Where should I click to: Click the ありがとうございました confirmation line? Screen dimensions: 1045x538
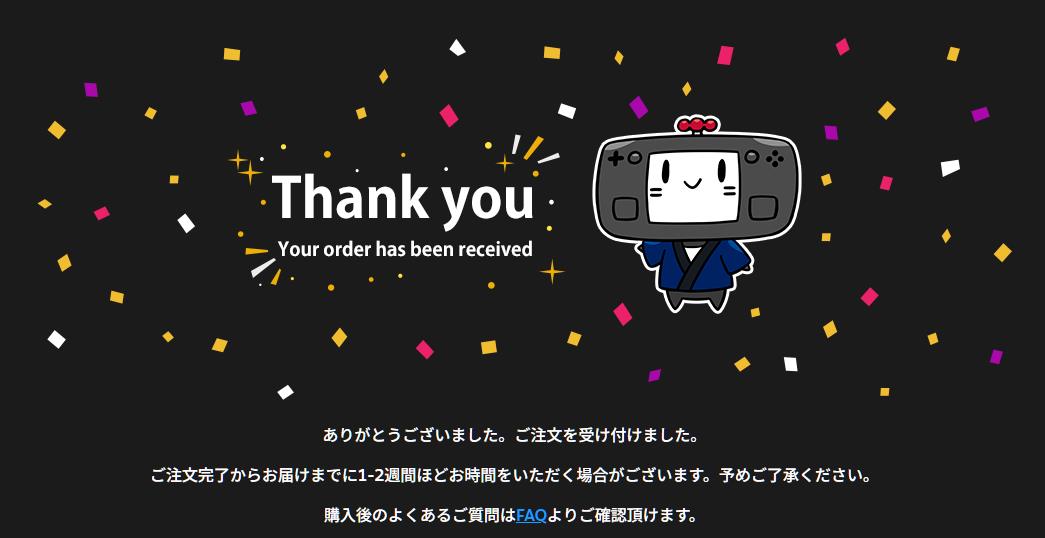(511, 437)
